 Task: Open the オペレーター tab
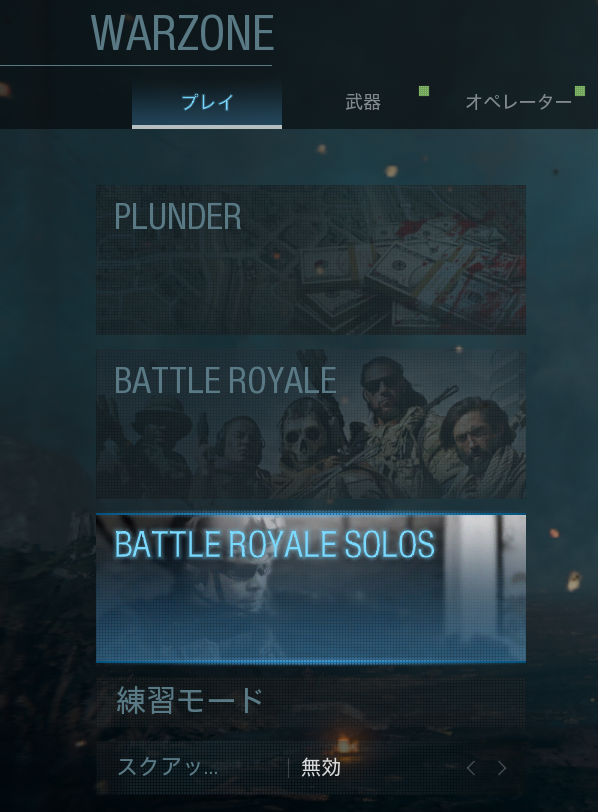tap(519, 102)
